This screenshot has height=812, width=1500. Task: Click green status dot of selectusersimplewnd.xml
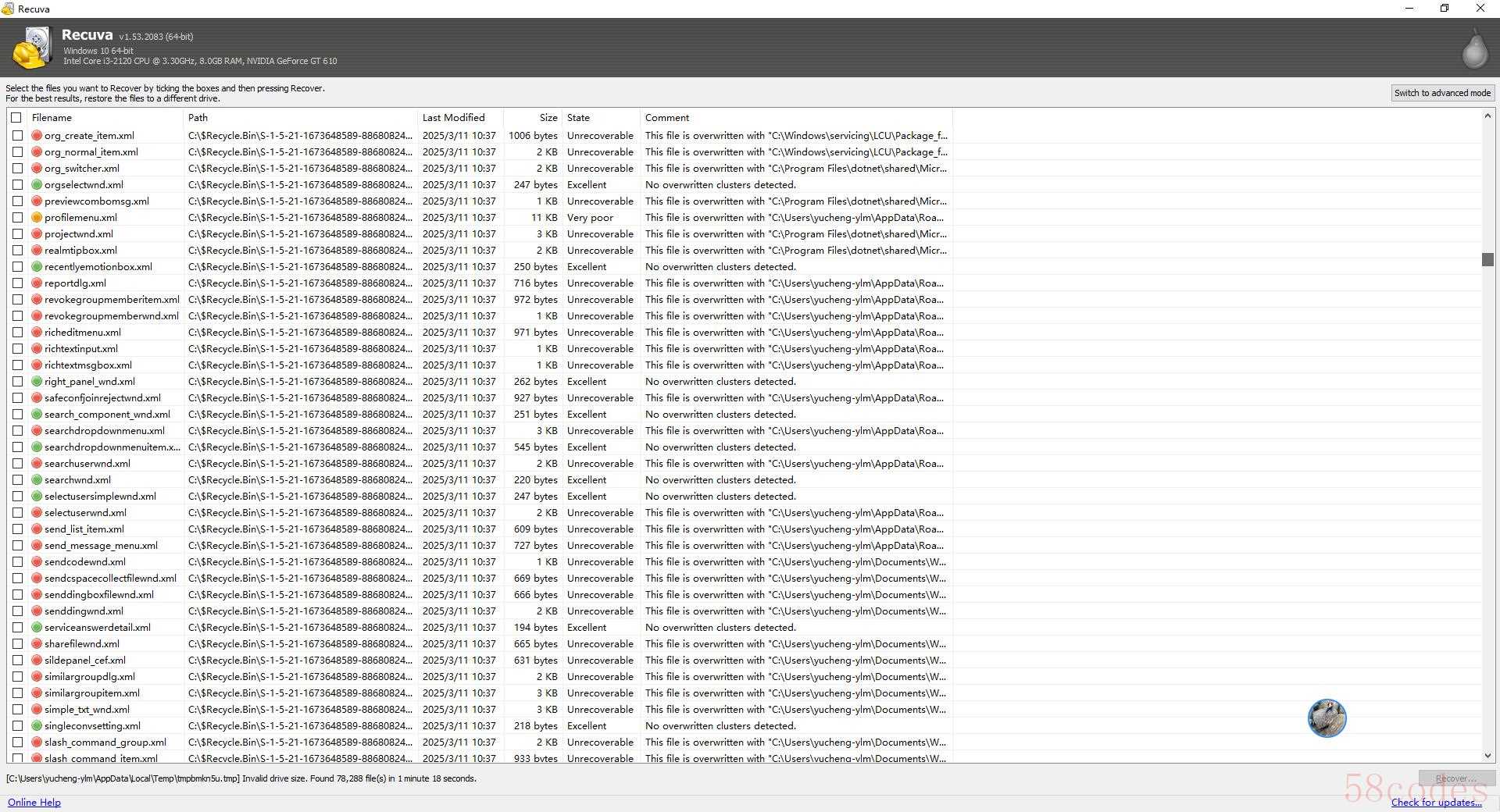[x=37, y=497]
